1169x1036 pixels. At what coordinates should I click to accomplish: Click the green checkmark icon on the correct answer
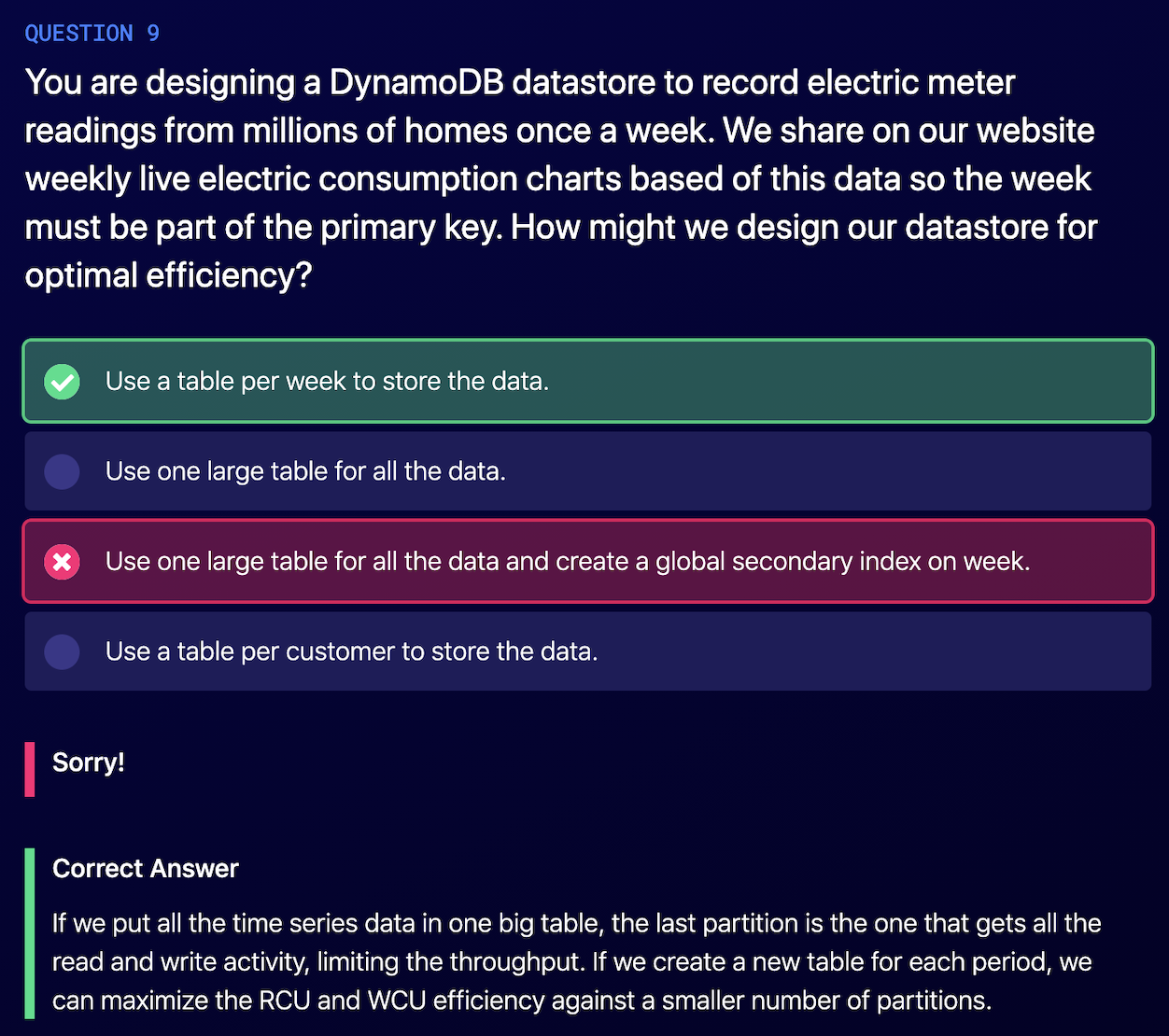(63, 382)
